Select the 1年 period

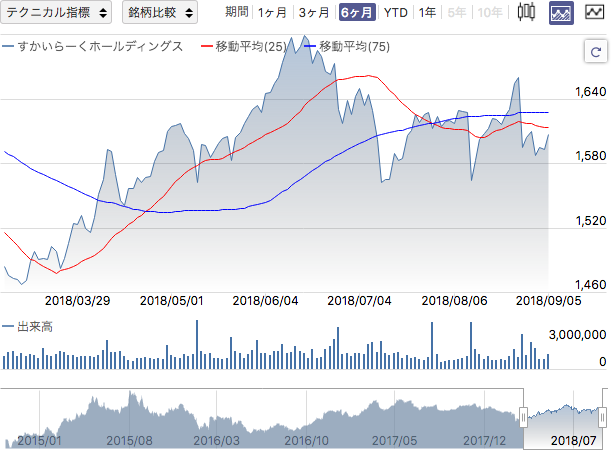click(427, 12)
